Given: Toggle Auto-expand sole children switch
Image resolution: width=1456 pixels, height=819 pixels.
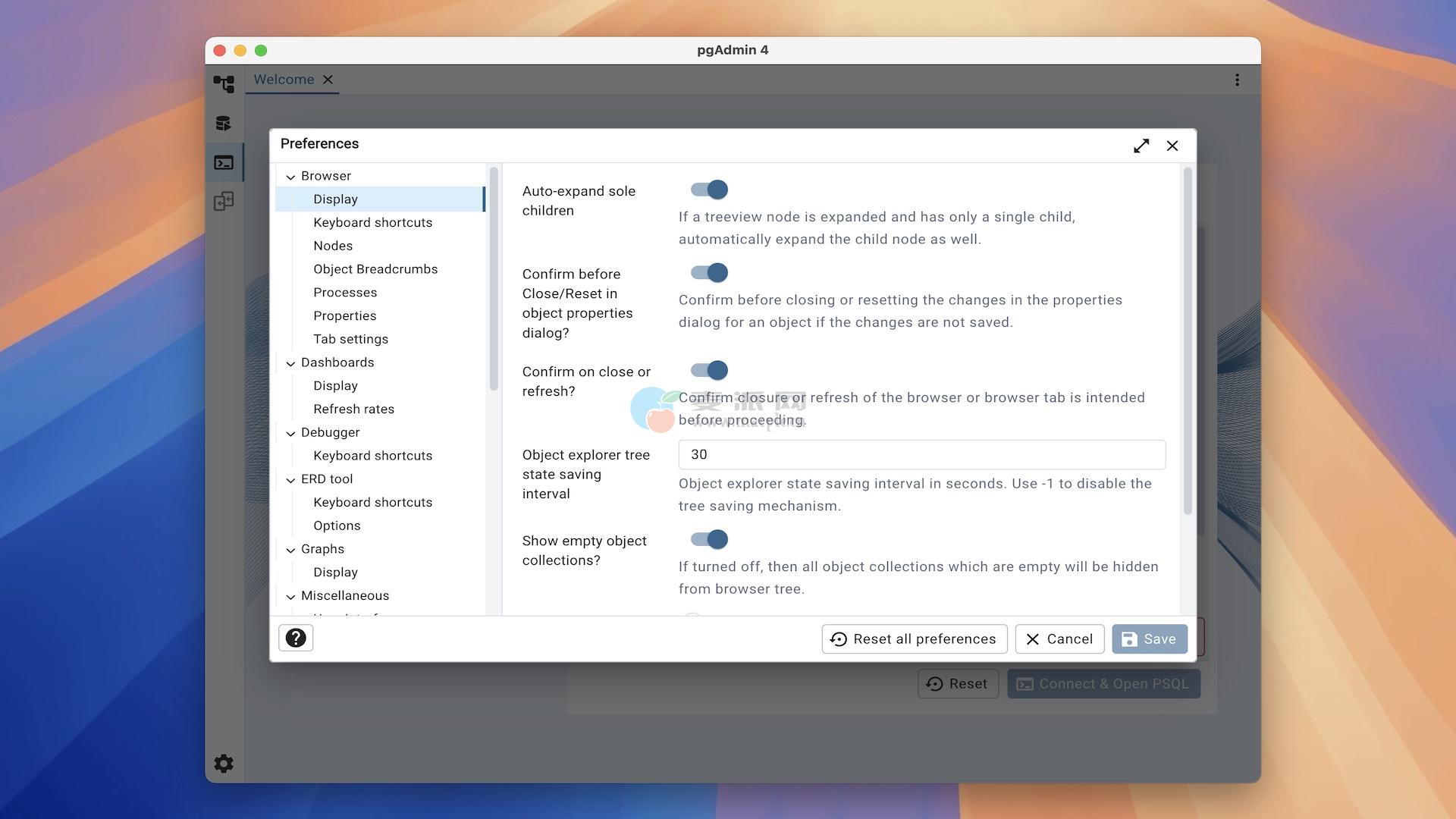Looking at the screenshot, I should tap(709, 190).
